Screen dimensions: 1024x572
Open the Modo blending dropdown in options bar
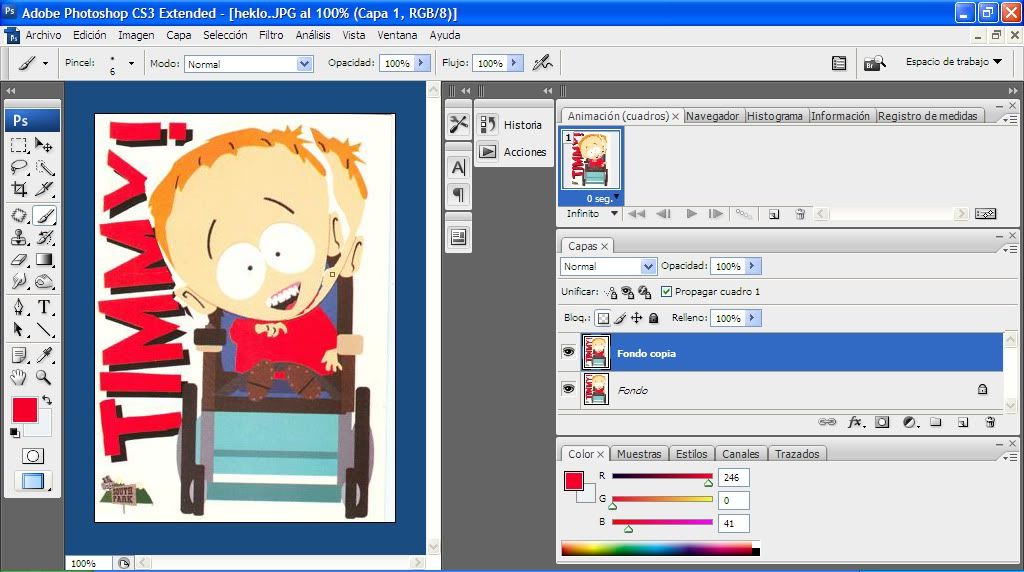click(304, 64)
